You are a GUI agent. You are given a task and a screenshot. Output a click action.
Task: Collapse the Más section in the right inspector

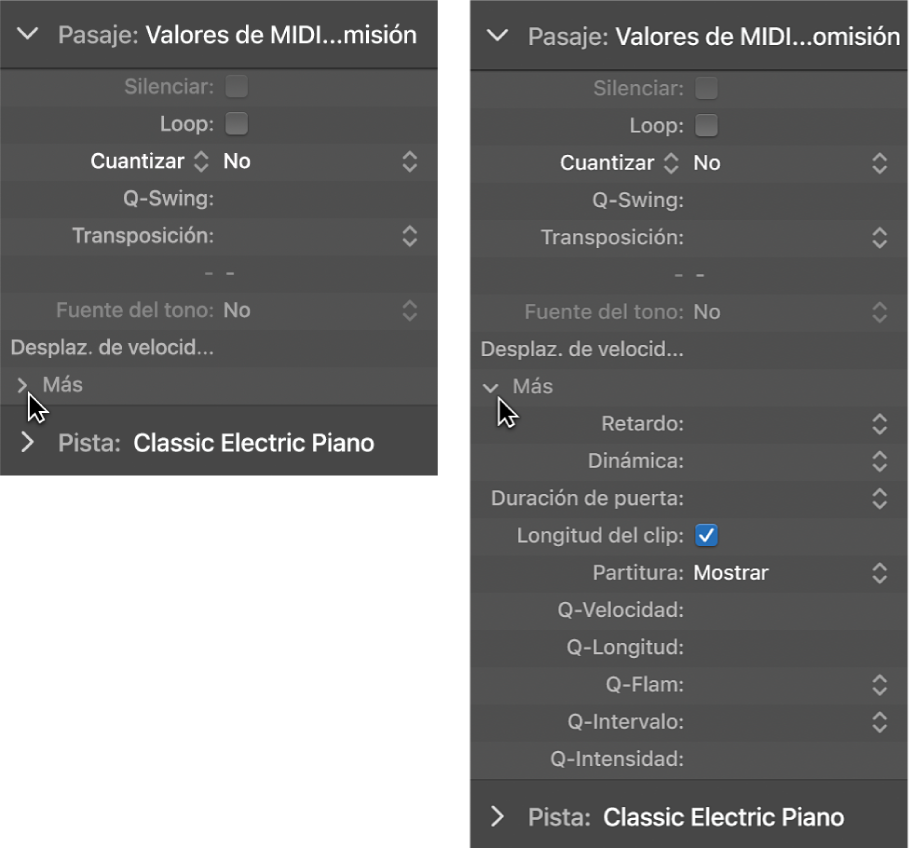491,386
